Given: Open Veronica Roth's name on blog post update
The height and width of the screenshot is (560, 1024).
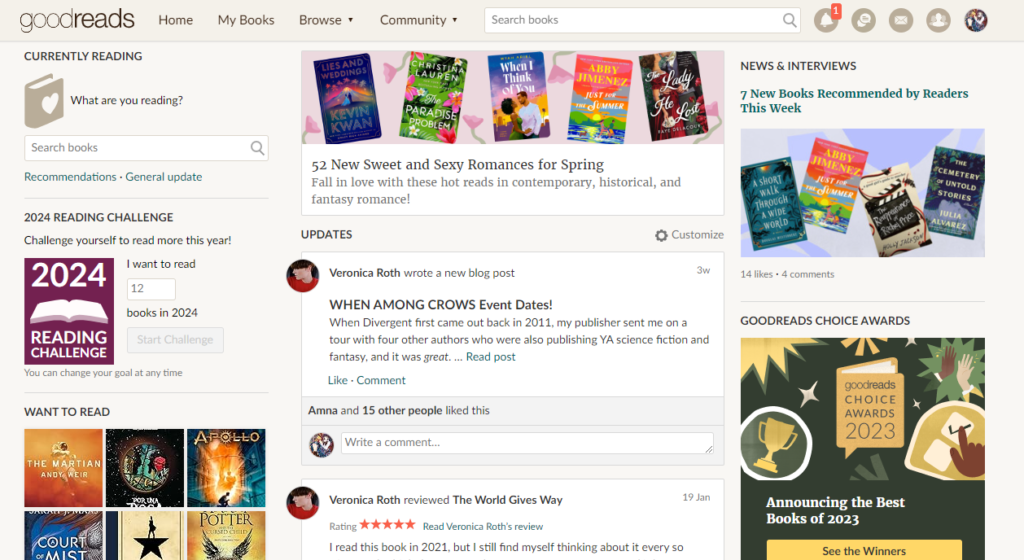Looking at the screenshot, I should (364, 273).
